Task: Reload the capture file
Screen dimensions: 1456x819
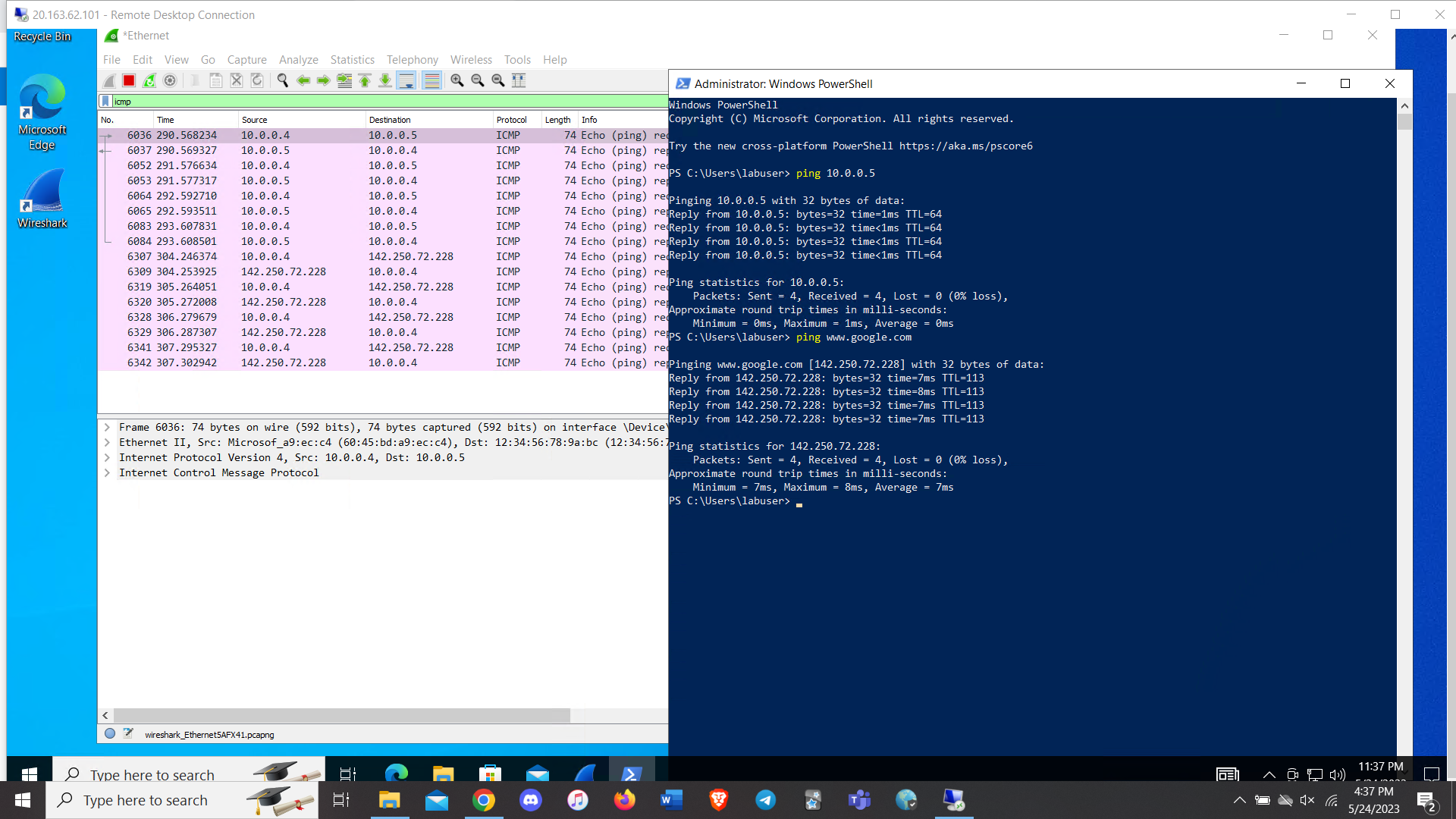Action: tap(257, 80)
